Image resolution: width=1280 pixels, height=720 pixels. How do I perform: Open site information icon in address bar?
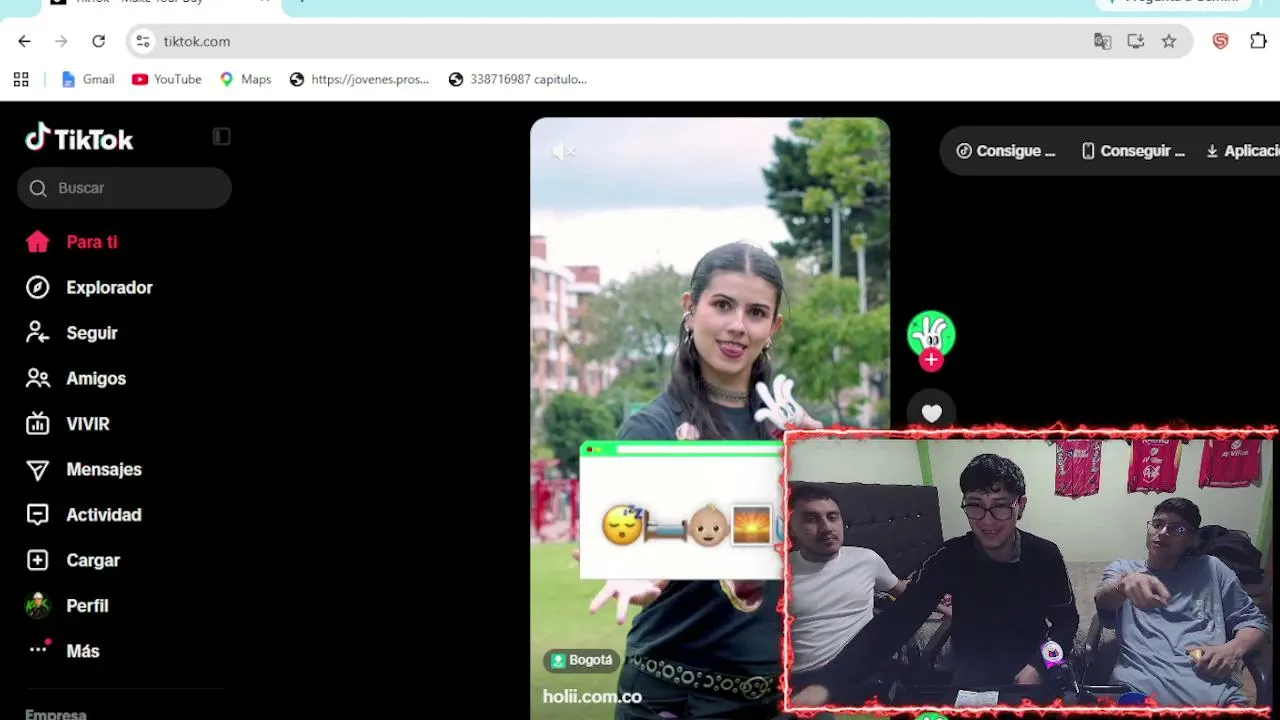pyautogui.click(x=143, y=41)
